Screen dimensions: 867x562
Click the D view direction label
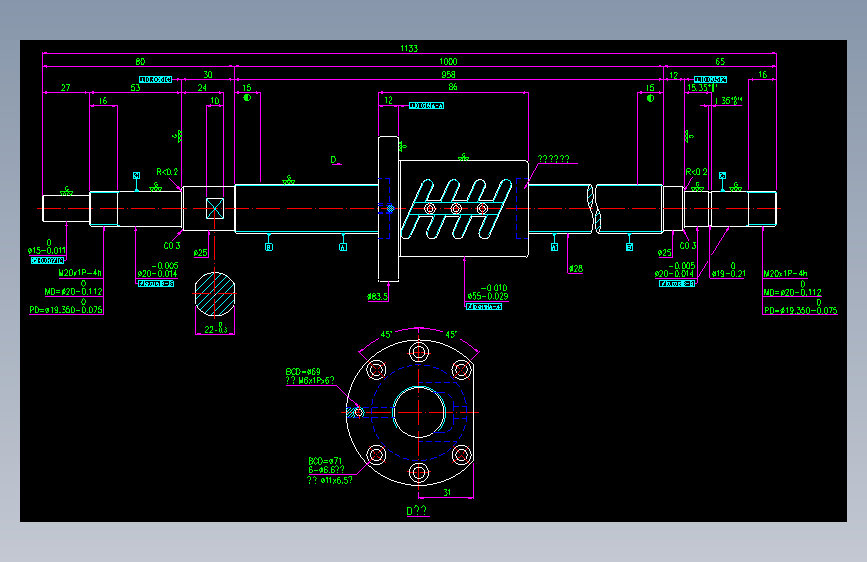pos(333,160)
